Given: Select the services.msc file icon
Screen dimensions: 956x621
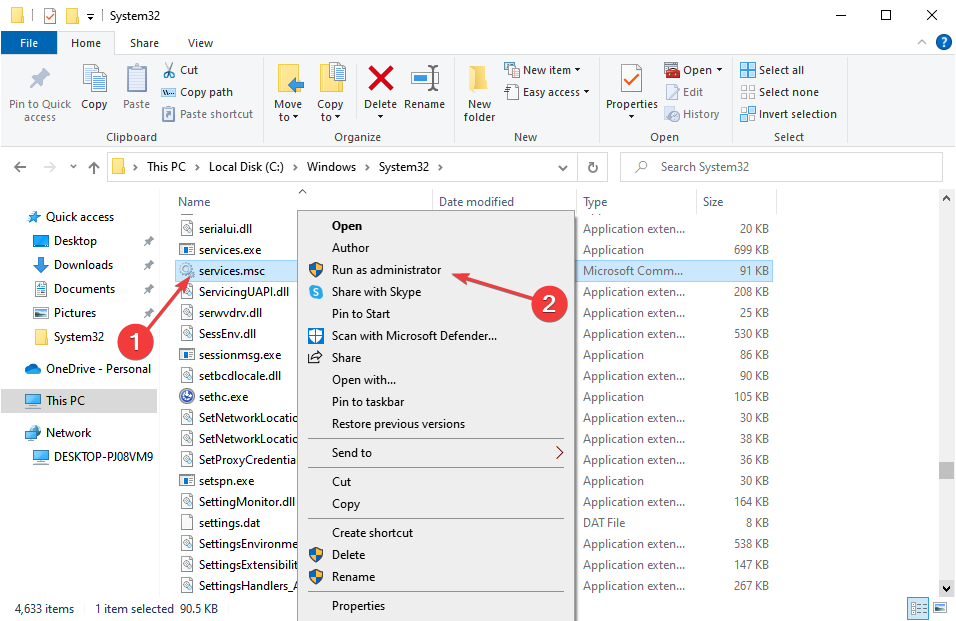Looking at the screenshot, I should (187, 271).
